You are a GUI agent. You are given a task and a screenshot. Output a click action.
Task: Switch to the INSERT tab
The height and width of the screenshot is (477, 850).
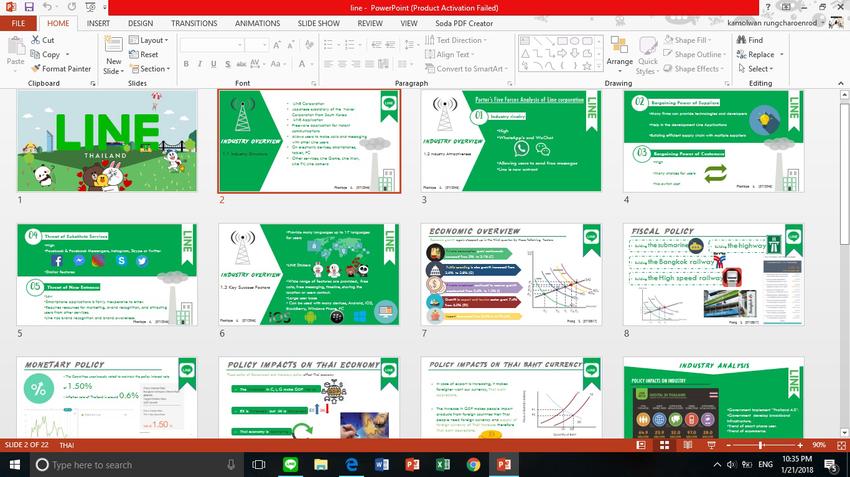point(98,23)
